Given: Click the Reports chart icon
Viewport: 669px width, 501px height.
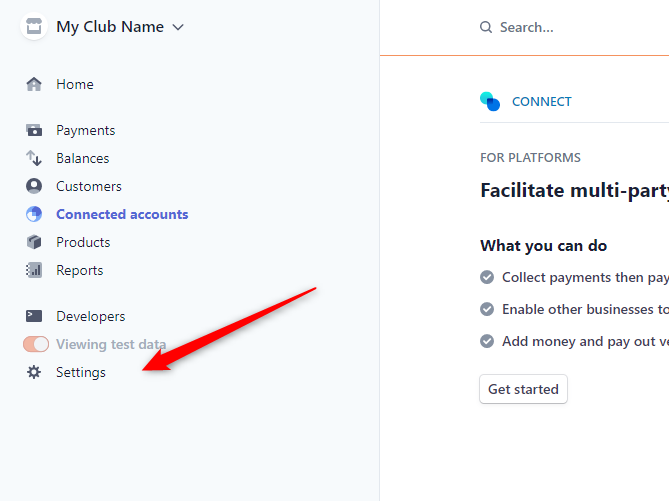Looking at the screenshot, I should [x=34, y=270].
